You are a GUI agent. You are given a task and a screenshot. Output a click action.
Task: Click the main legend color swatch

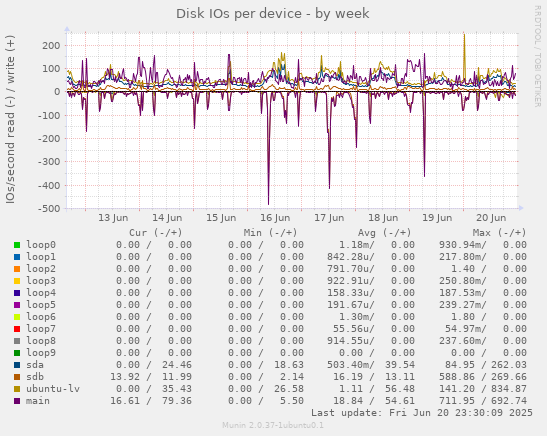pyautogui.click(x=17, y=401)
